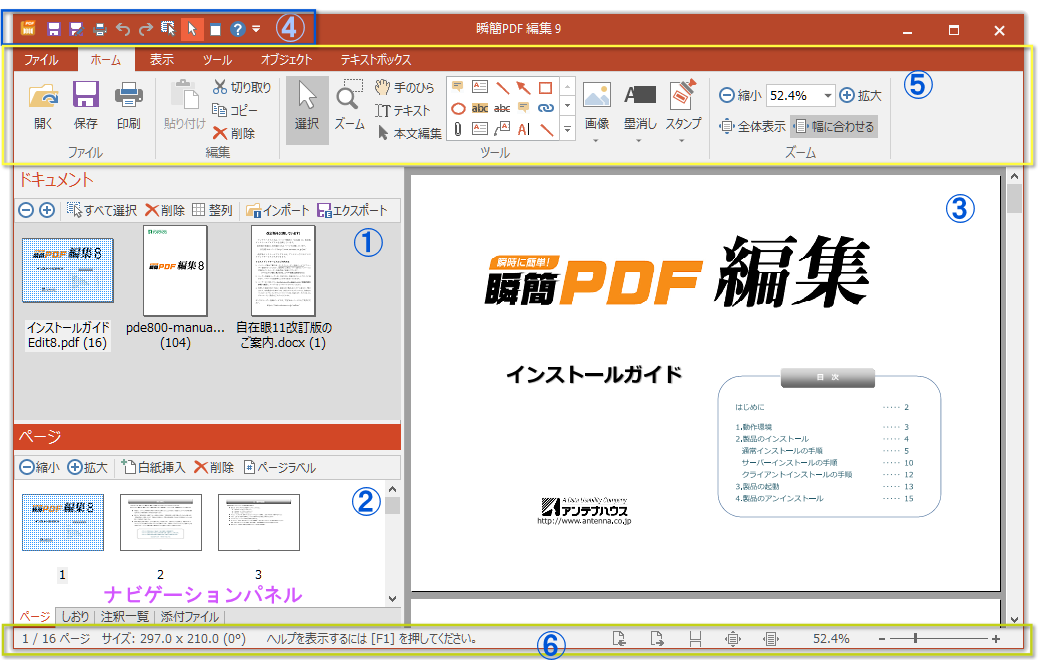Open the quick access toolbar customize arrow
Image resolution: width=1038 pixels, height=662 pixels.
pyautogui.click(x=256, y=29)
